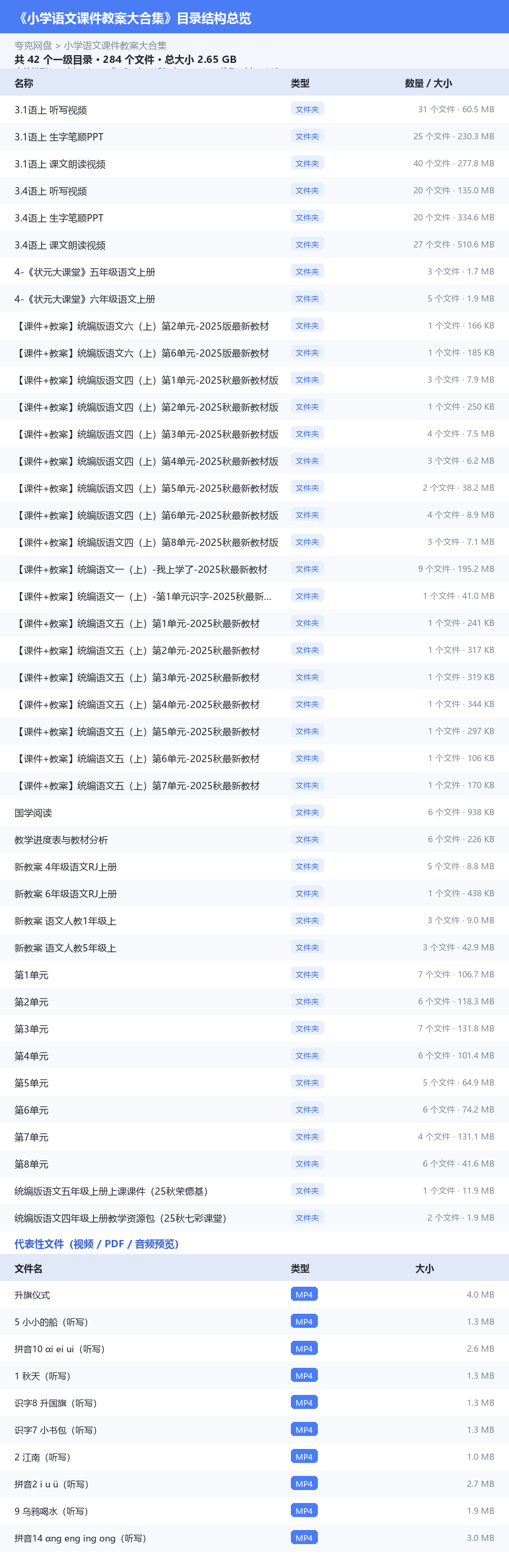Viewport: 509px width, 1568px height.
Task: Open 统编语文五（上）第7单元 folder row
Action: click(254, 785)
